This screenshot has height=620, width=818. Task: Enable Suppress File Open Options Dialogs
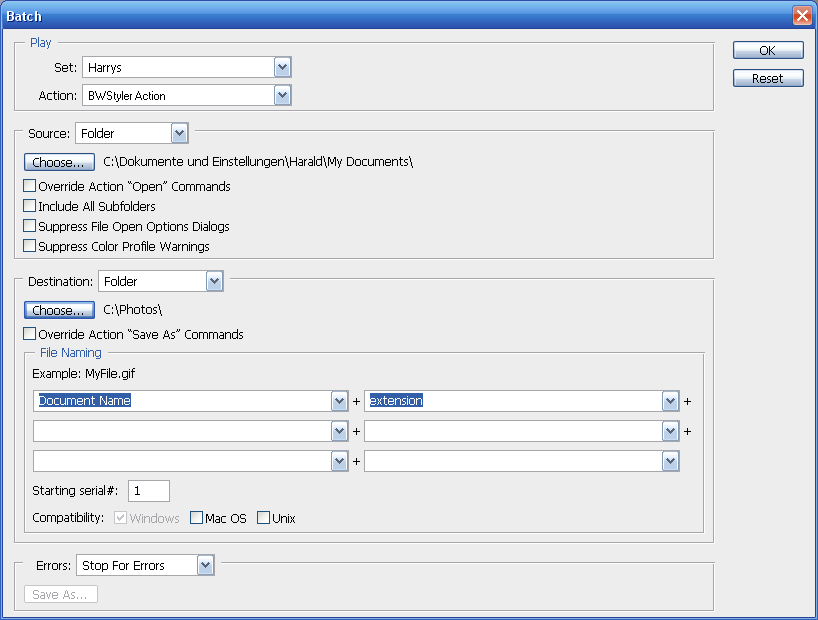30,226
